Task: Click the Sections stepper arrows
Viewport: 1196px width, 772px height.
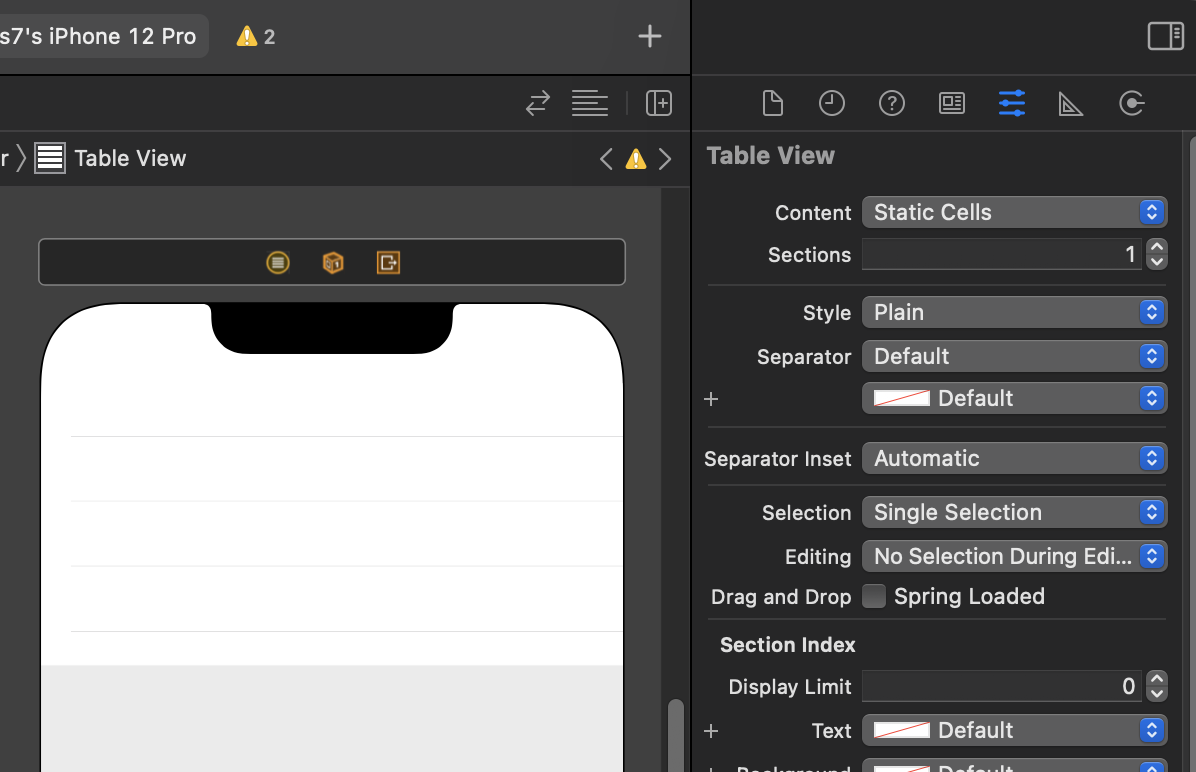Action: tap(1157, 254)
